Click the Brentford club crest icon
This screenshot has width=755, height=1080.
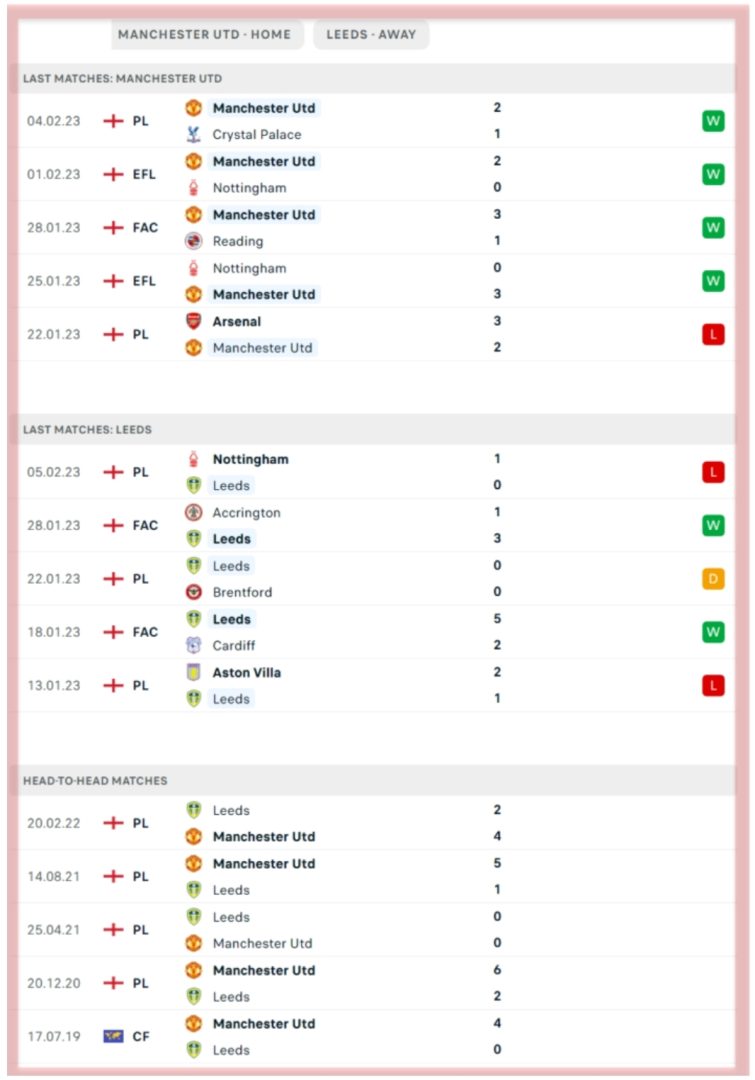[193, 592]
